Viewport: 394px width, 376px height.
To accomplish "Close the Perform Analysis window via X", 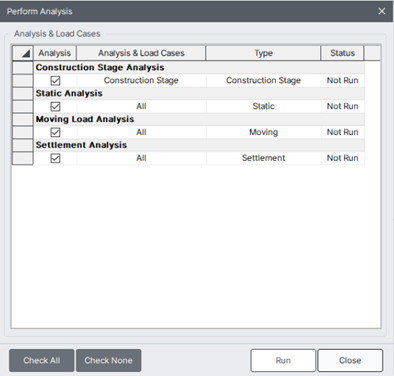I will click(x=382, y=11).
